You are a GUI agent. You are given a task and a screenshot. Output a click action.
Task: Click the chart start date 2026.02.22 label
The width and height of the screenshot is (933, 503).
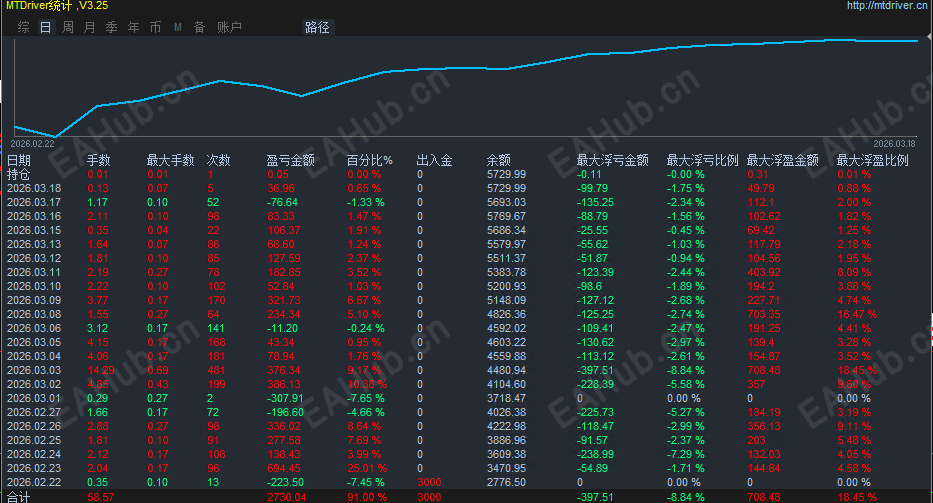[32, 143]
